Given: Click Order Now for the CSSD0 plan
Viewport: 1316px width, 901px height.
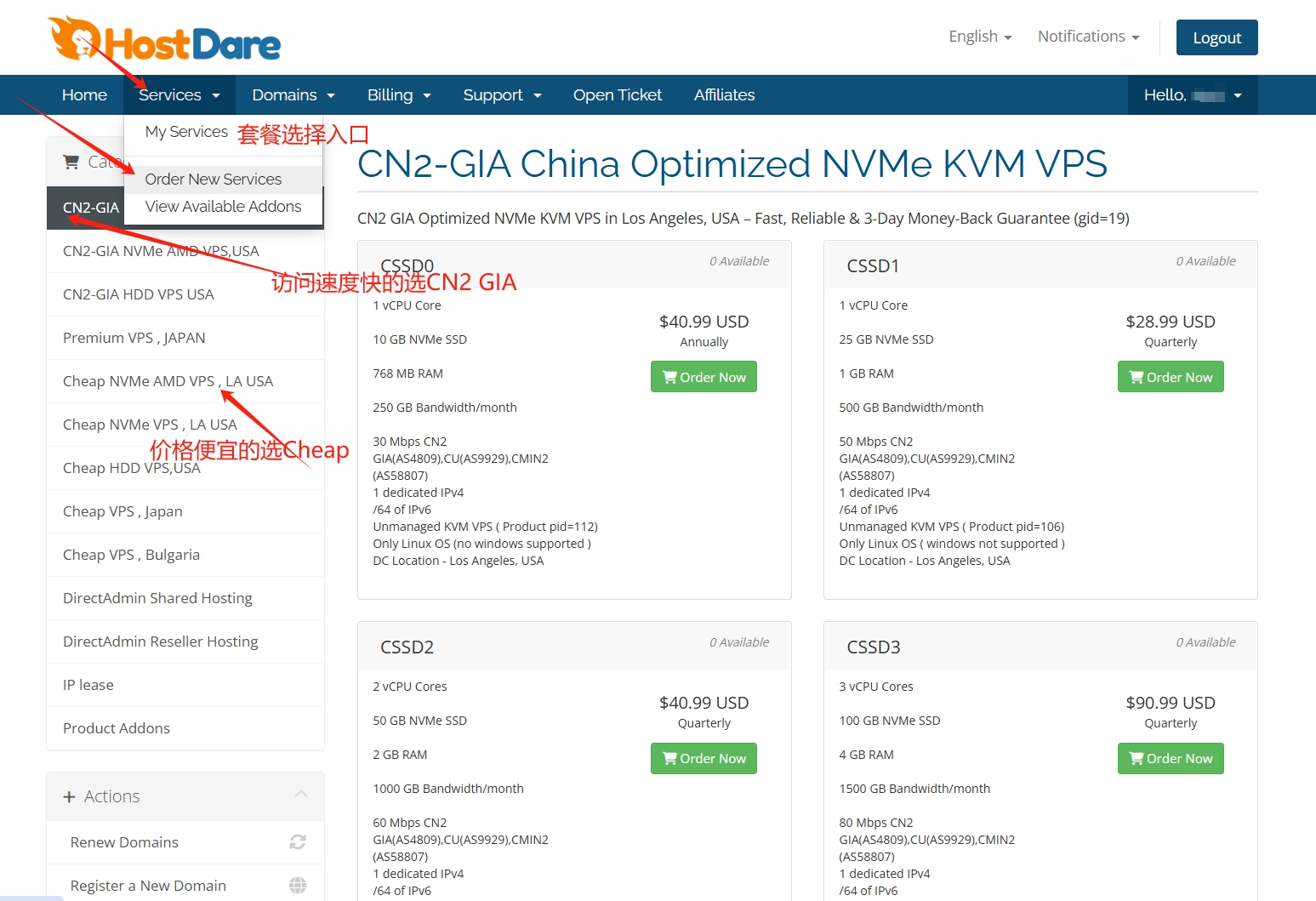Looking at the screenshot, I should pos(704,377).
